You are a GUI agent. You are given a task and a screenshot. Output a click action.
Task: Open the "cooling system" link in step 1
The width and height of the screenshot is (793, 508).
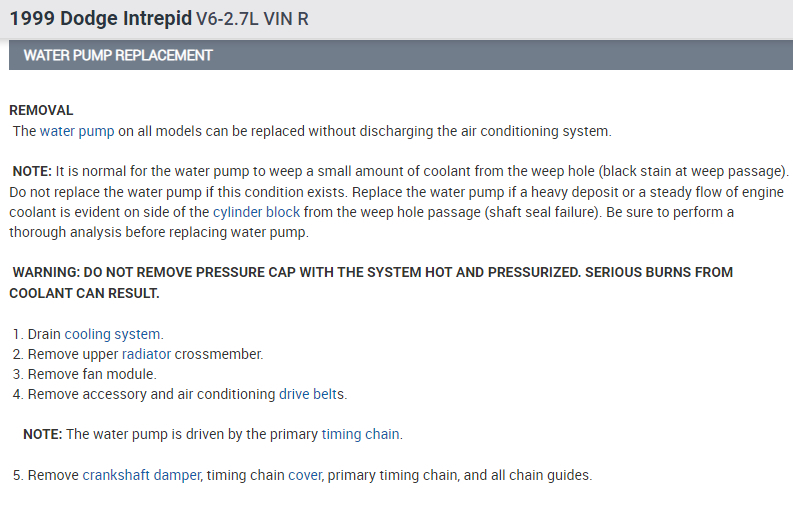click(112, 334)
